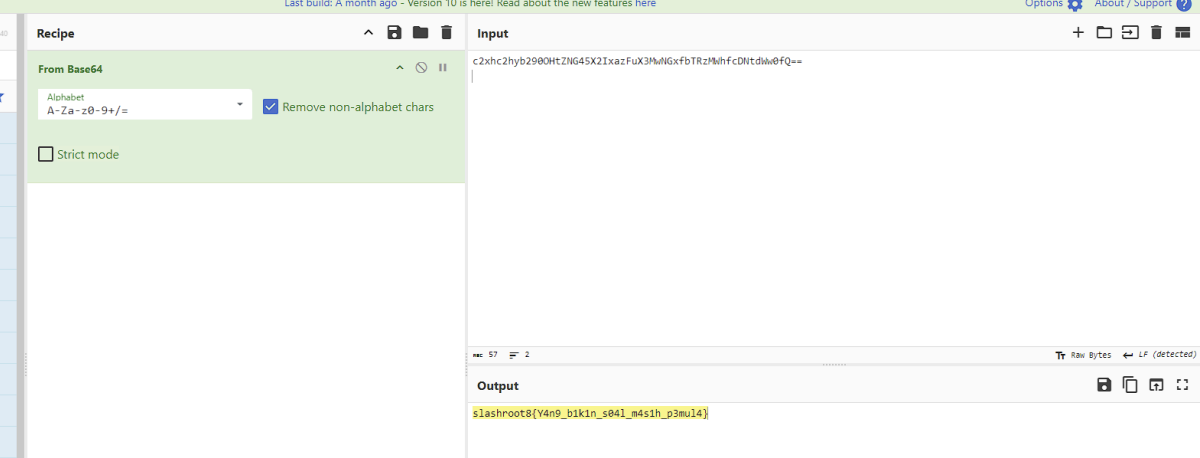Open Options gear in top banner
Image resolution: width=1200 pixels, height=458 pixels.
click(x=1075, y=5)
